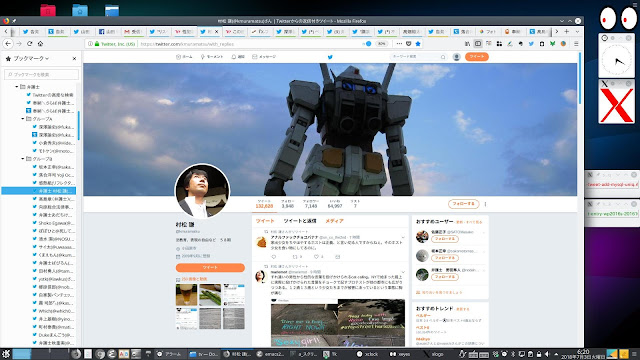Click the following count 3,848 stat
This screenshot has height=360, width=640.
point(288,204)
